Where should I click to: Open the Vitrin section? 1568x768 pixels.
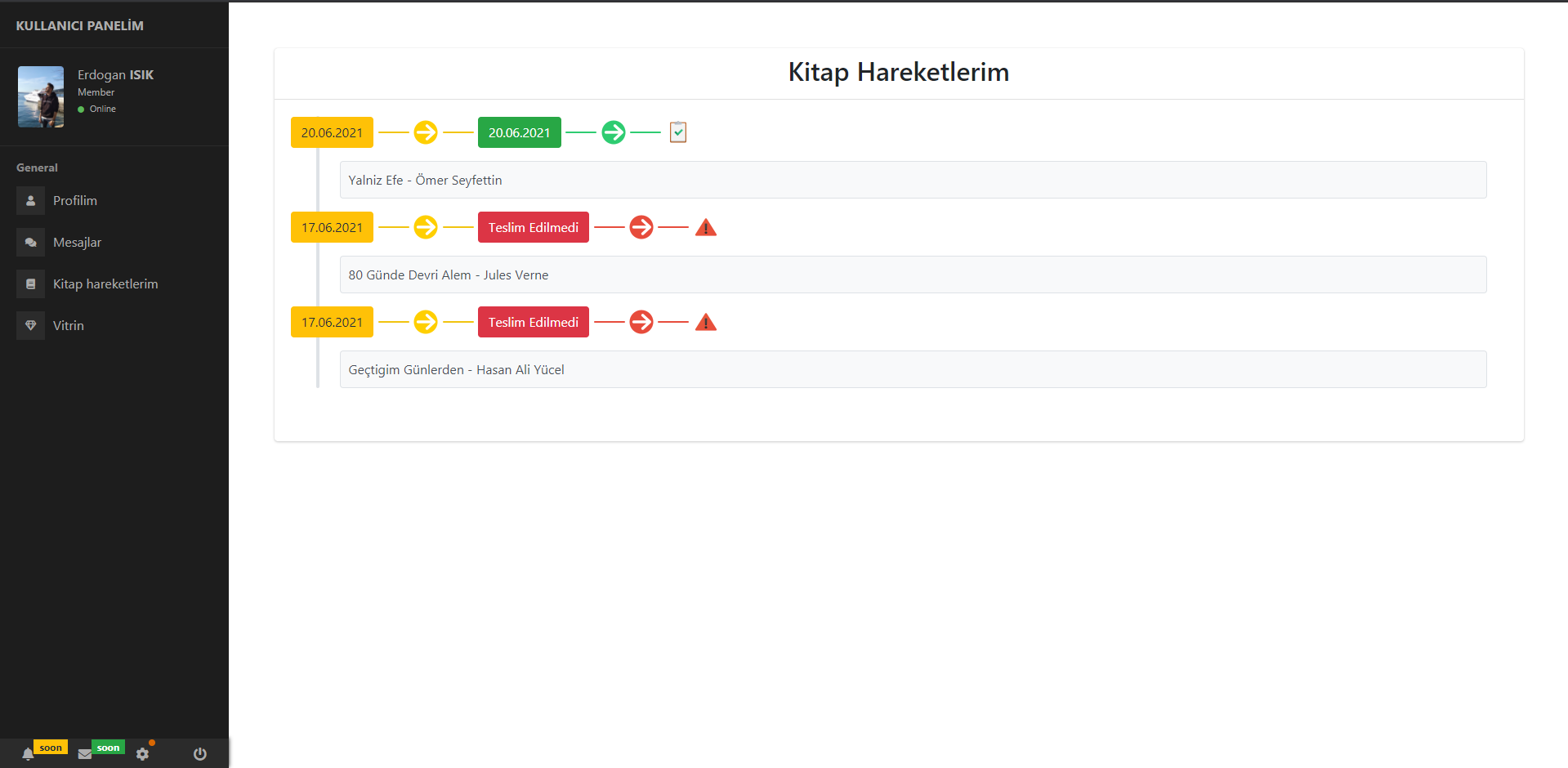(68, 325)
